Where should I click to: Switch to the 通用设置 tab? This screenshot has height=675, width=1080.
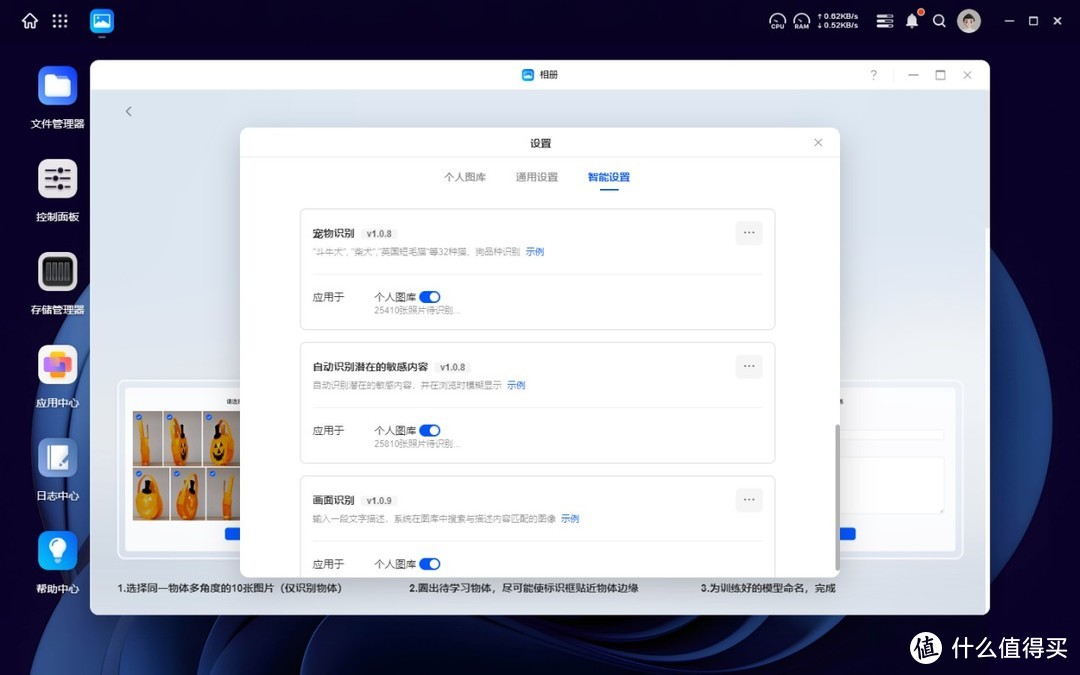pos(536,176)
